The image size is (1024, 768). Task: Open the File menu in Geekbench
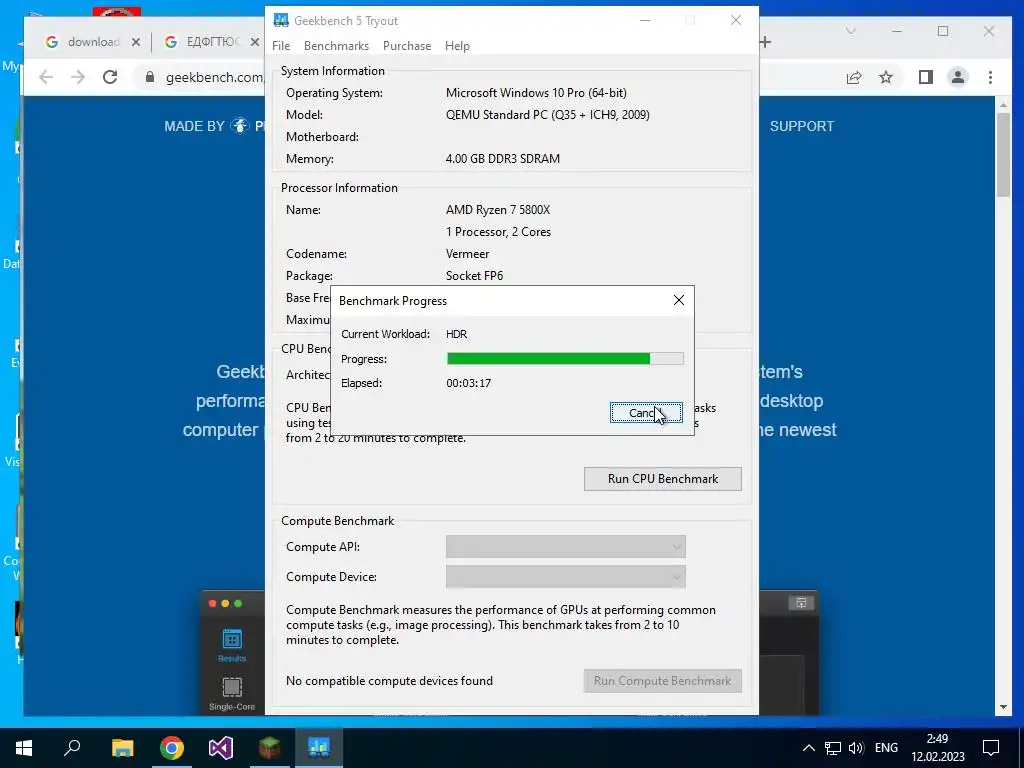tap(281, 46)
